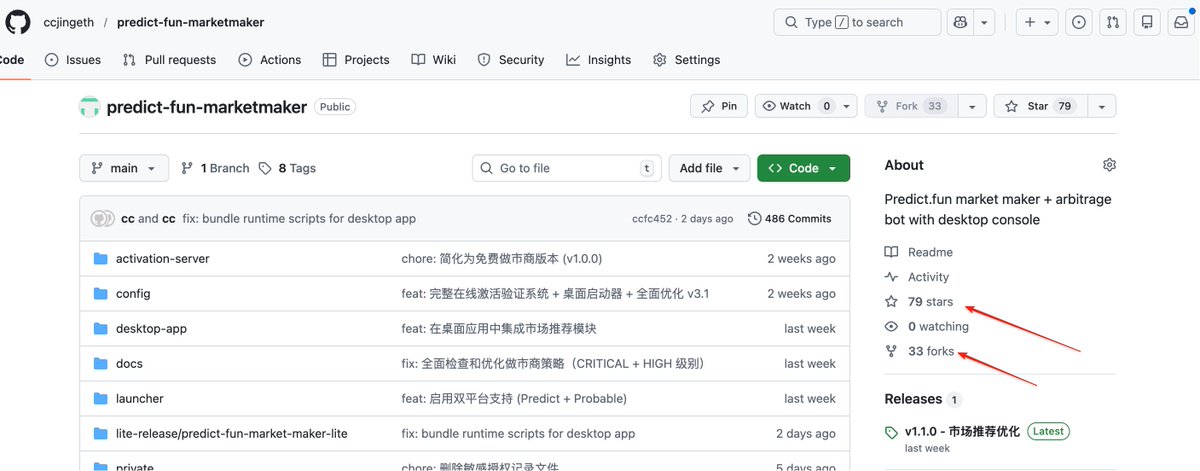This screenshot has width=1200, height=471.
Task: Open the green Code dropdown
Action: coord(803,168)
